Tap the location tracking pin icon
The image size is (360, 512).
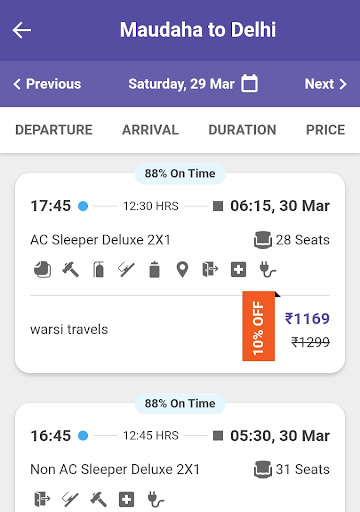[x=182, y=269]
